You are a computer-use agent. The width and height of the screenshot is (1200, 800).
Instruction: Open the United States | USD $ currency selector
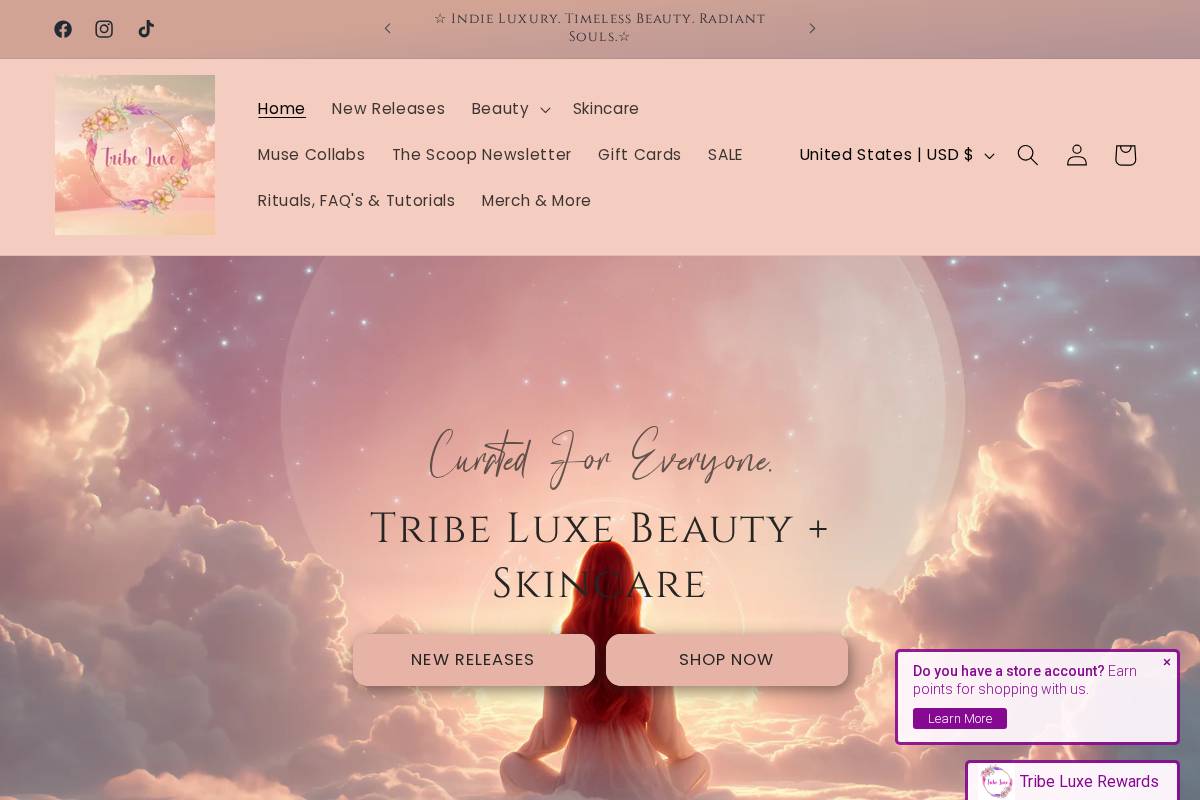coord(895,155)
